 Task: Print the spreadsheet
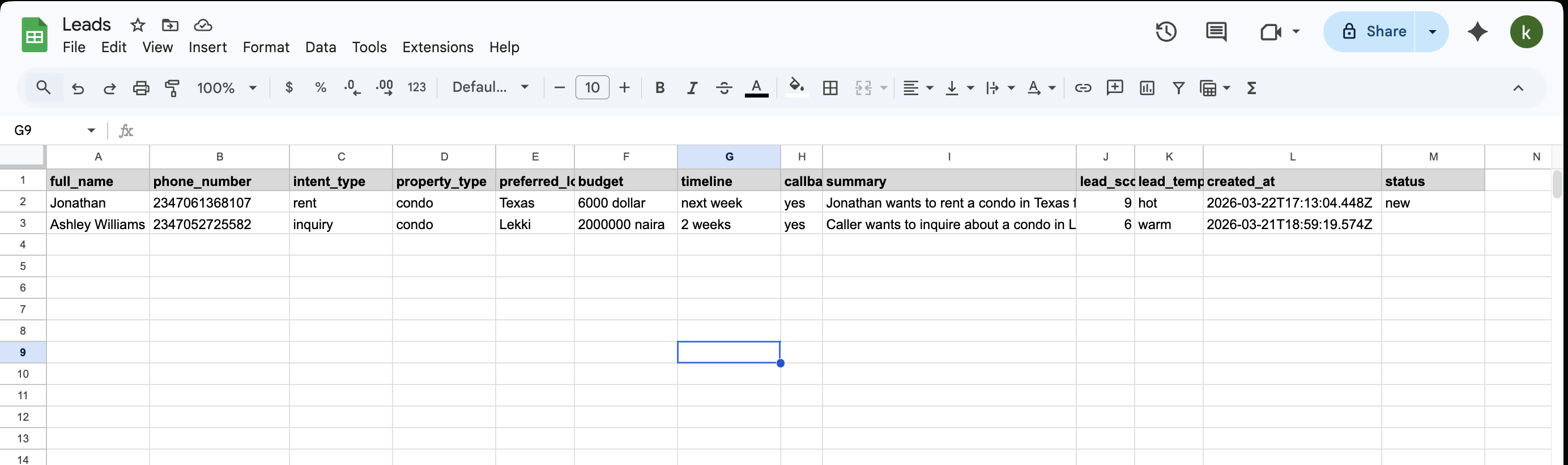click(141, 88)
